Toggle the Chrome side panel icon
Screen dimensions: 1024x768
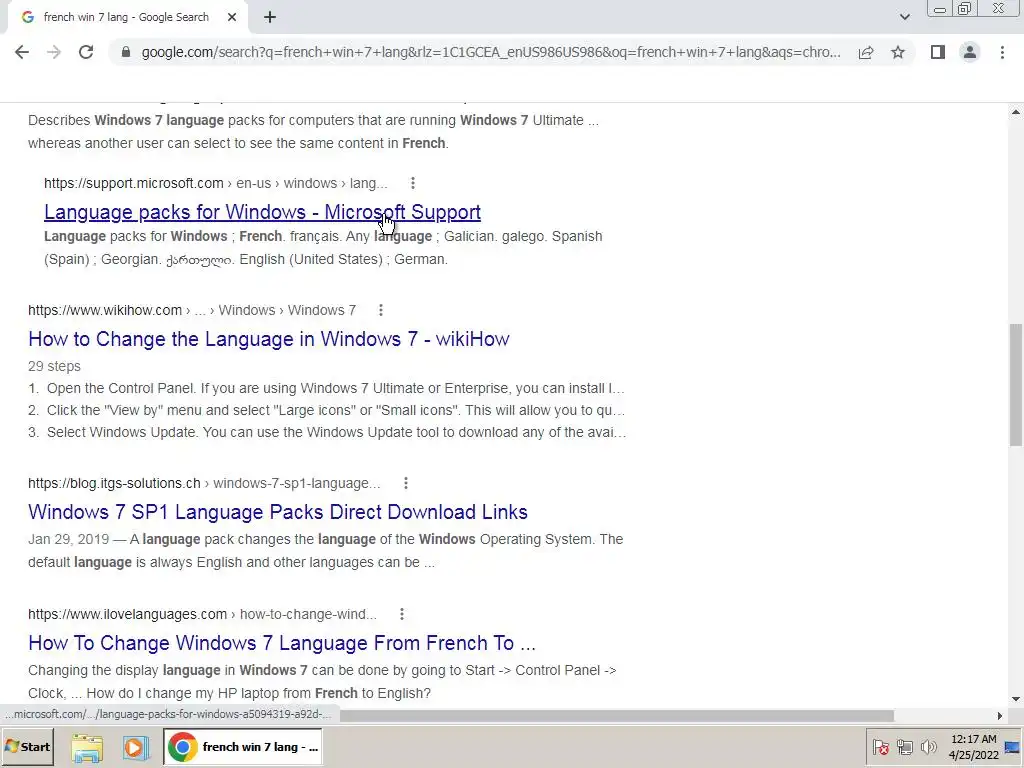coord(938,52)
